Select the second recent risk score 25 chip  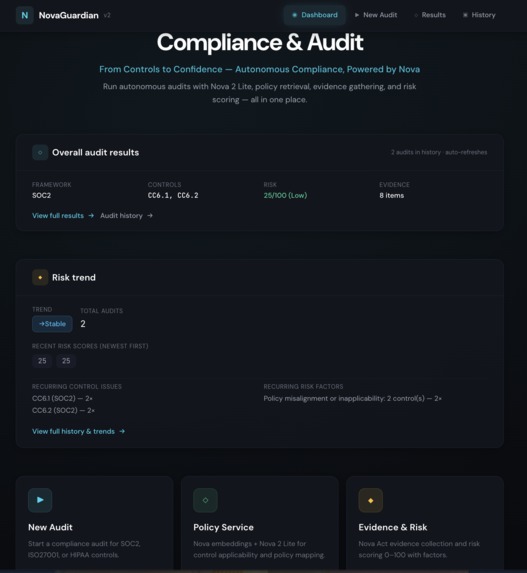(x=66, y=361)
